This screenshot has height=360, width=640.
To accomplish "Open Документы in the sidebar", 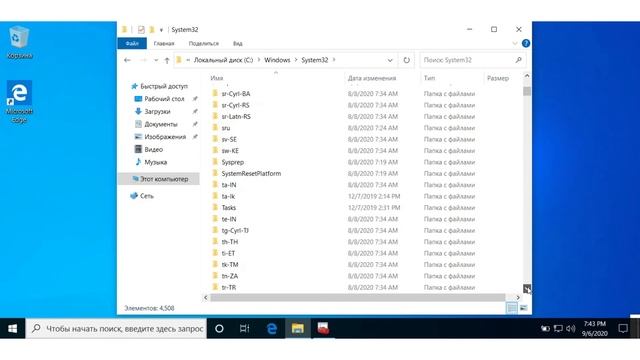I will coord(160,124).
